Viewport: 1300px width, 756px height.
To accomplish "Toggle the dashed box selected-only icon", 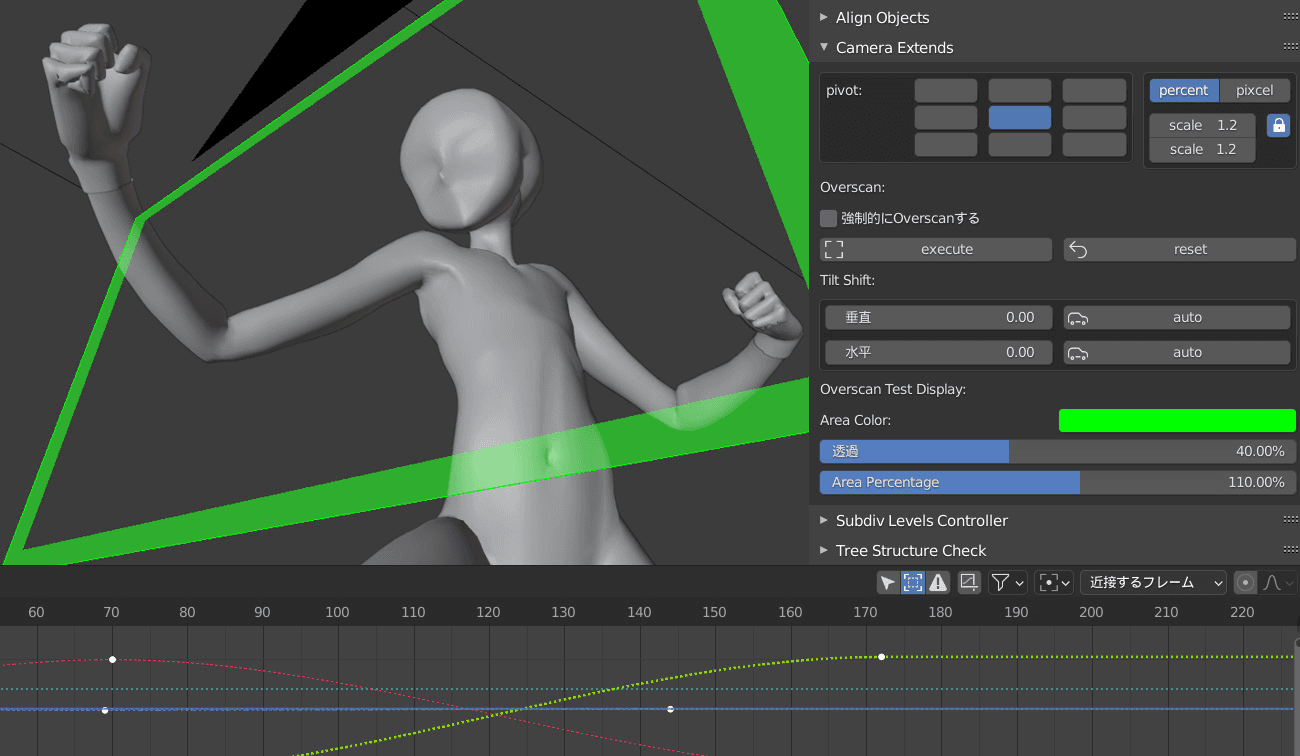I will (x=912, y=582).
